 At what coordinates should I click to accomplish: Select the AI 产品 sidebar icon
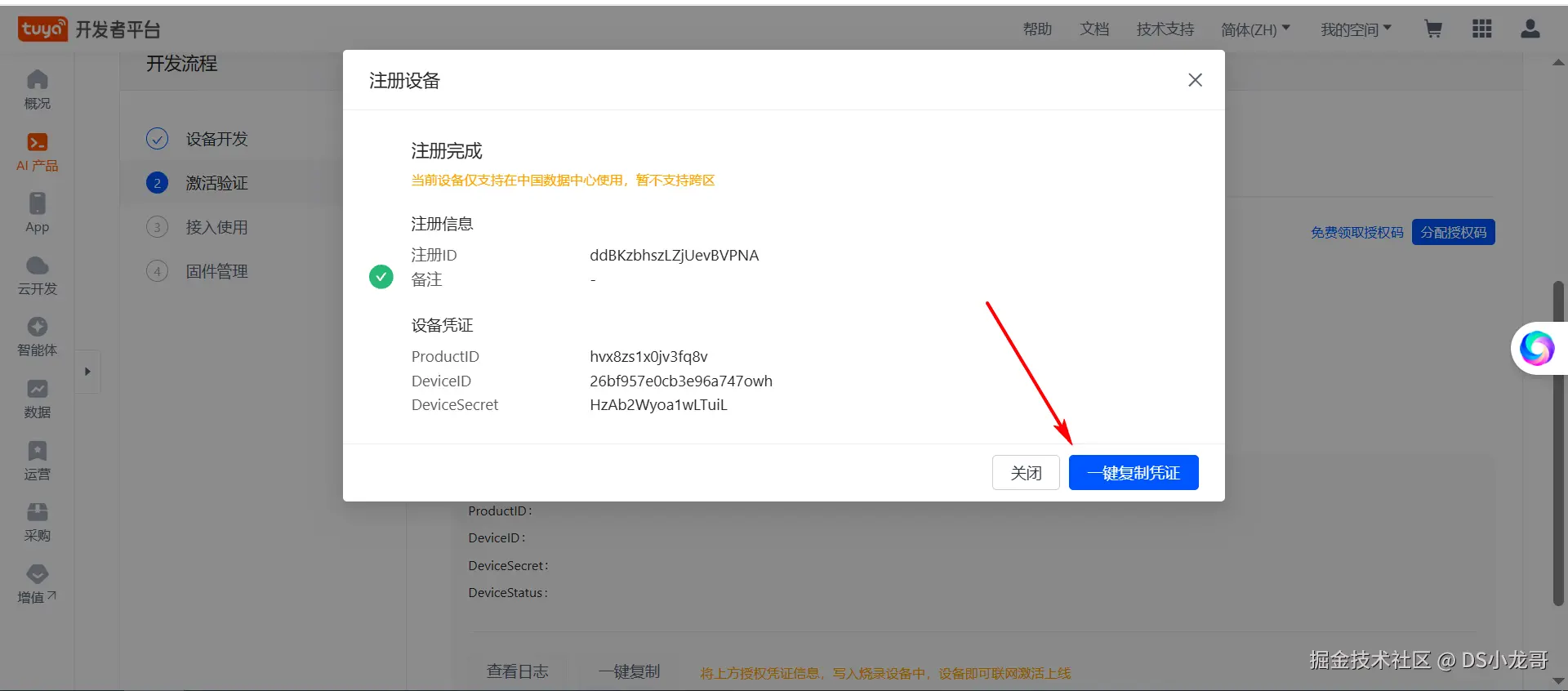38,152
